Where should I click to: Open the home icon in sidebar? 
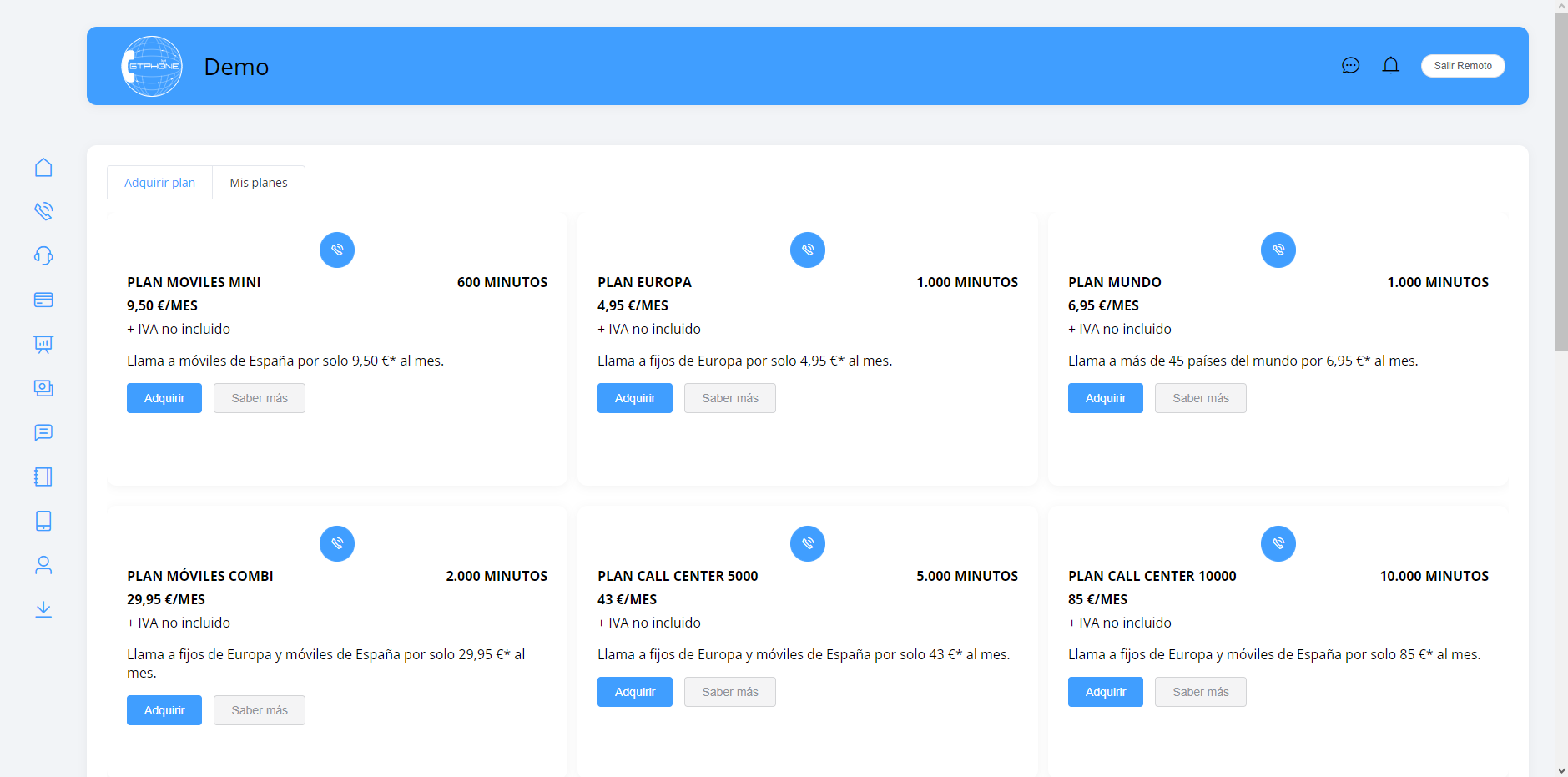(43, 168)
